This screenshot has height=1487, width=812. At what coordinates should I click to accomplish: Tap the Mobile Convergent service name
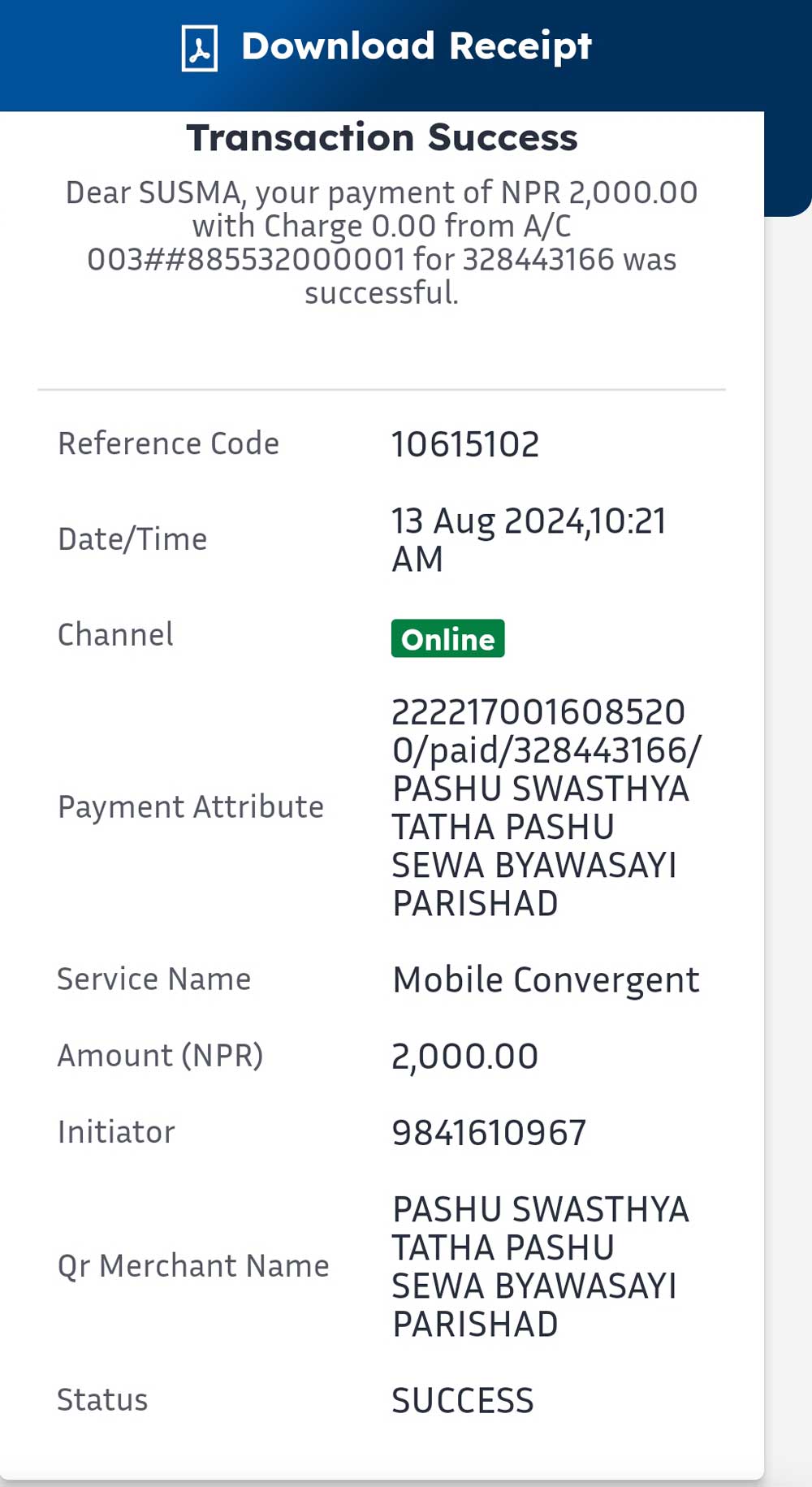tap(546, 980)
